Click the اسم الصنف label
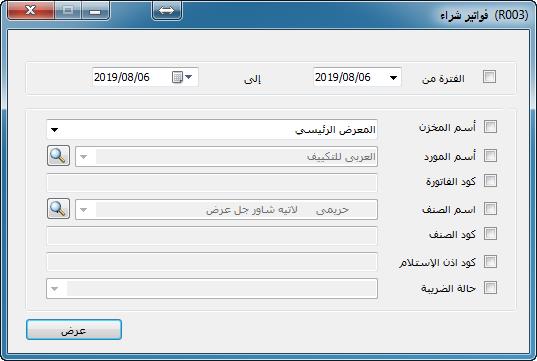Viewport: 537px width, 361px height. pos(449,209)
